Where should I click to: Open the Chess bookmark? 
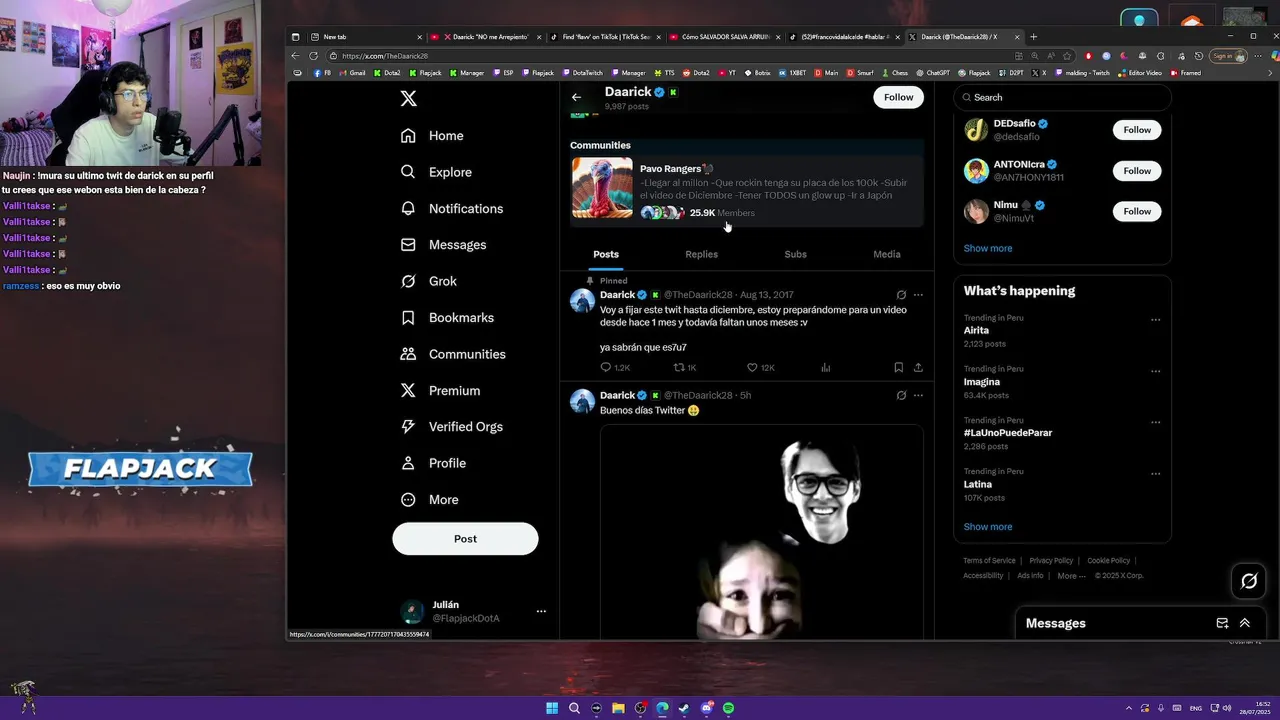[x=894, y=73]
